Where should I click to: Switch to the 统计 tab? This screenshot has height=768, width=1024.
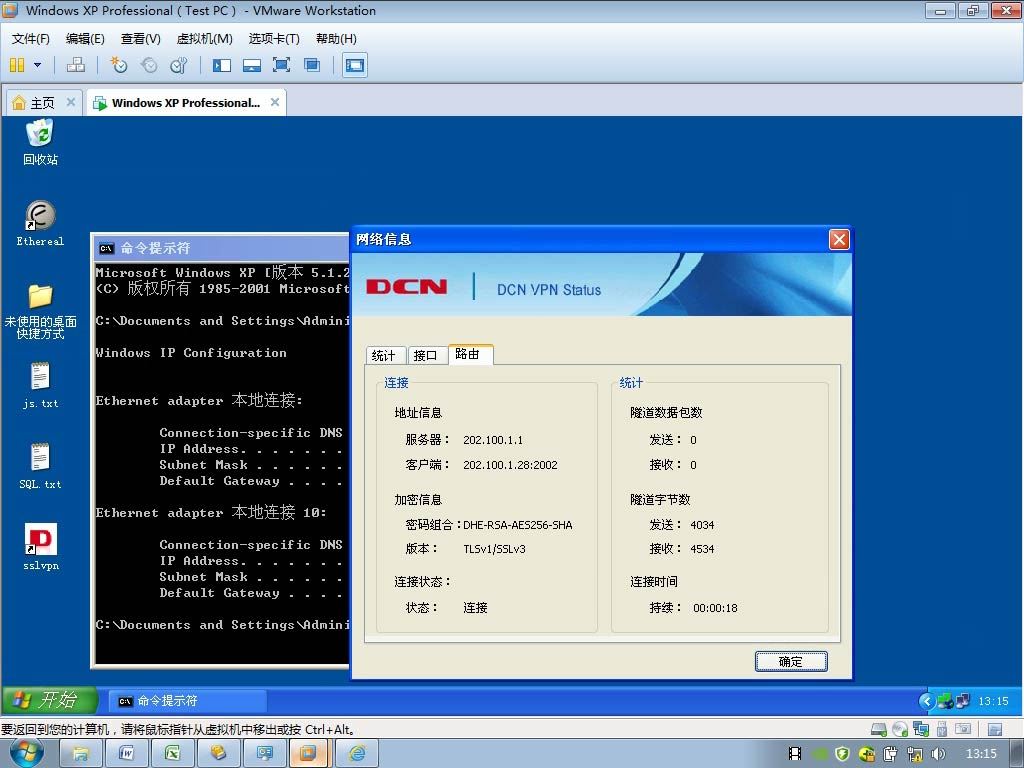coord(384,355)
